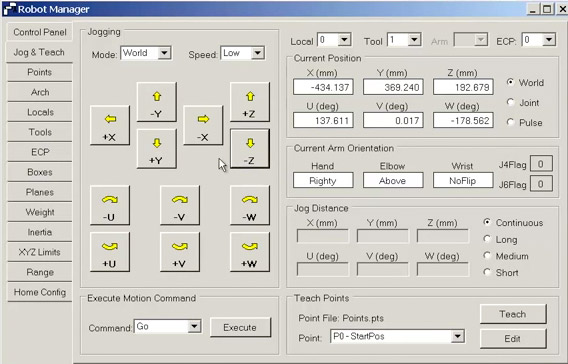Choose Medium jog distance
The height and width of the screenshot is (364, 568).
487,256
